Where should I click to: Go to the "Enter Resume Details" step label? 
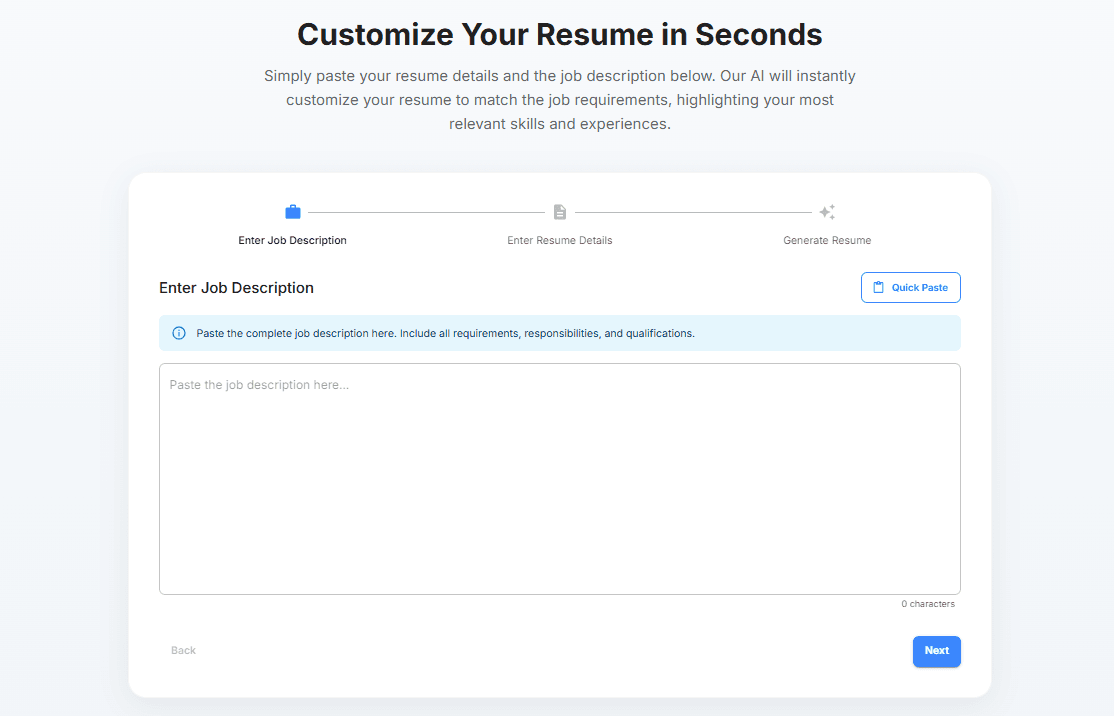click(x=560, y=241)
